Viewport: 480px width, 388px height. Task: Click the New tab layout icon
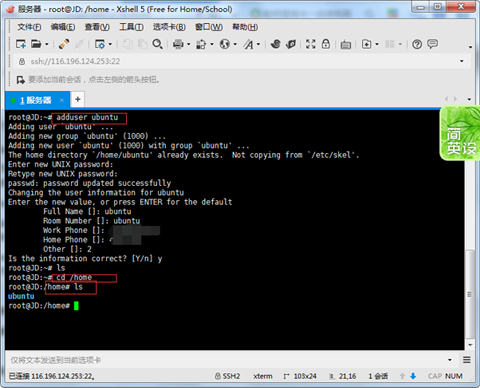point(366,44)
